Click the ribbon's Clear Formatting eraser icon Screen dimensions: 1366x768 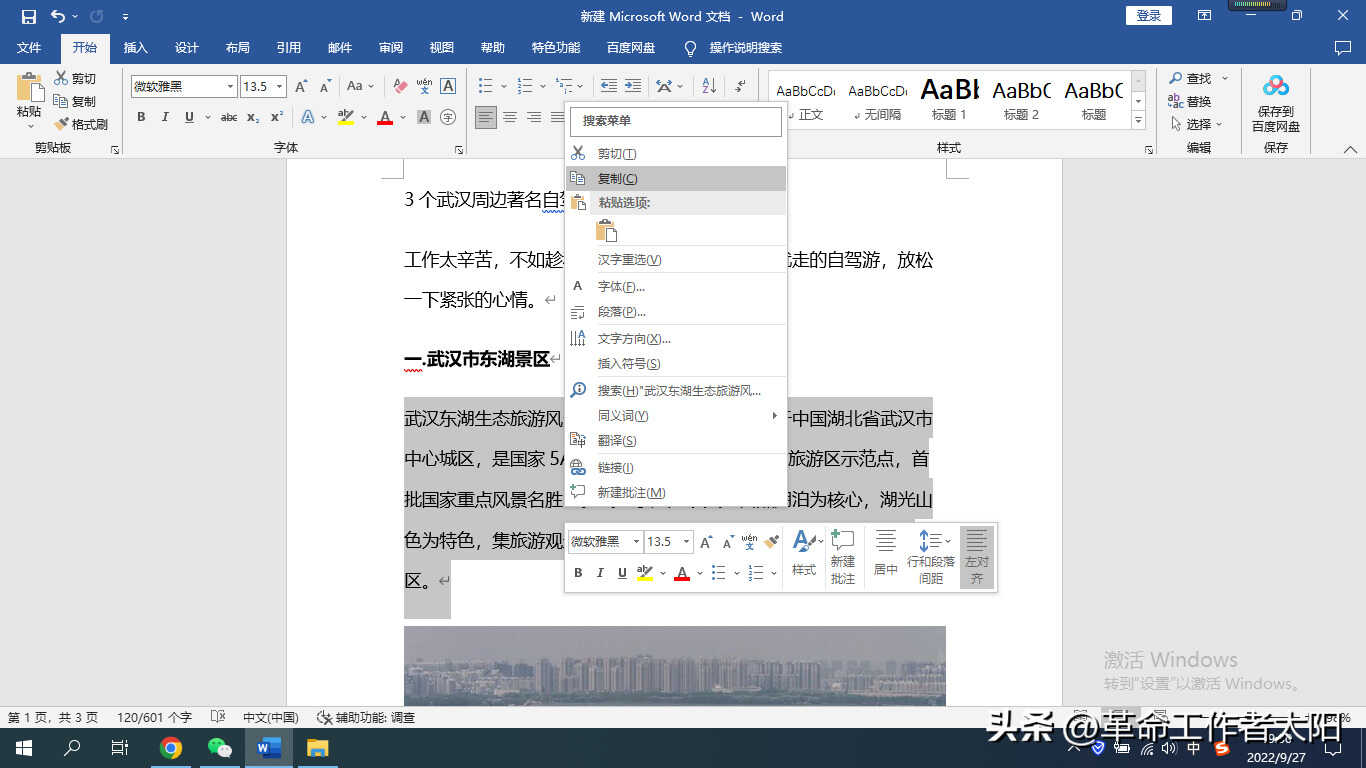(x=400, y=87)
